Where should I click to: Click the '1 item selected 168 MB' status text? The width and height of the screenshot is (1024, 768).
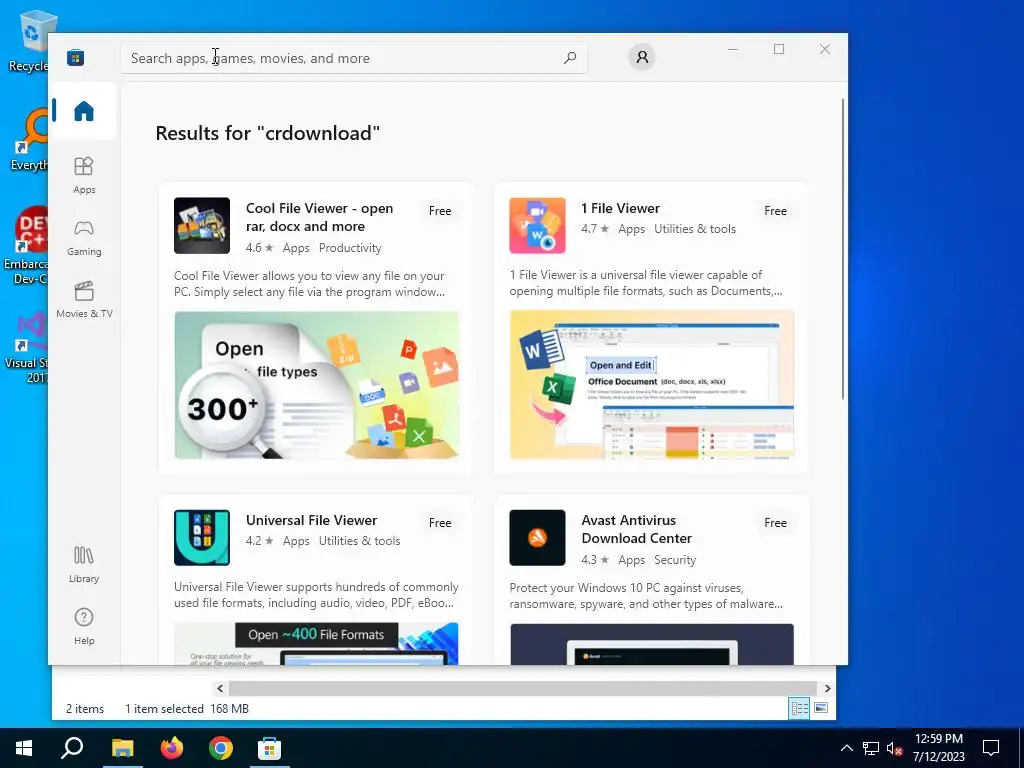[x=187, y=709]
